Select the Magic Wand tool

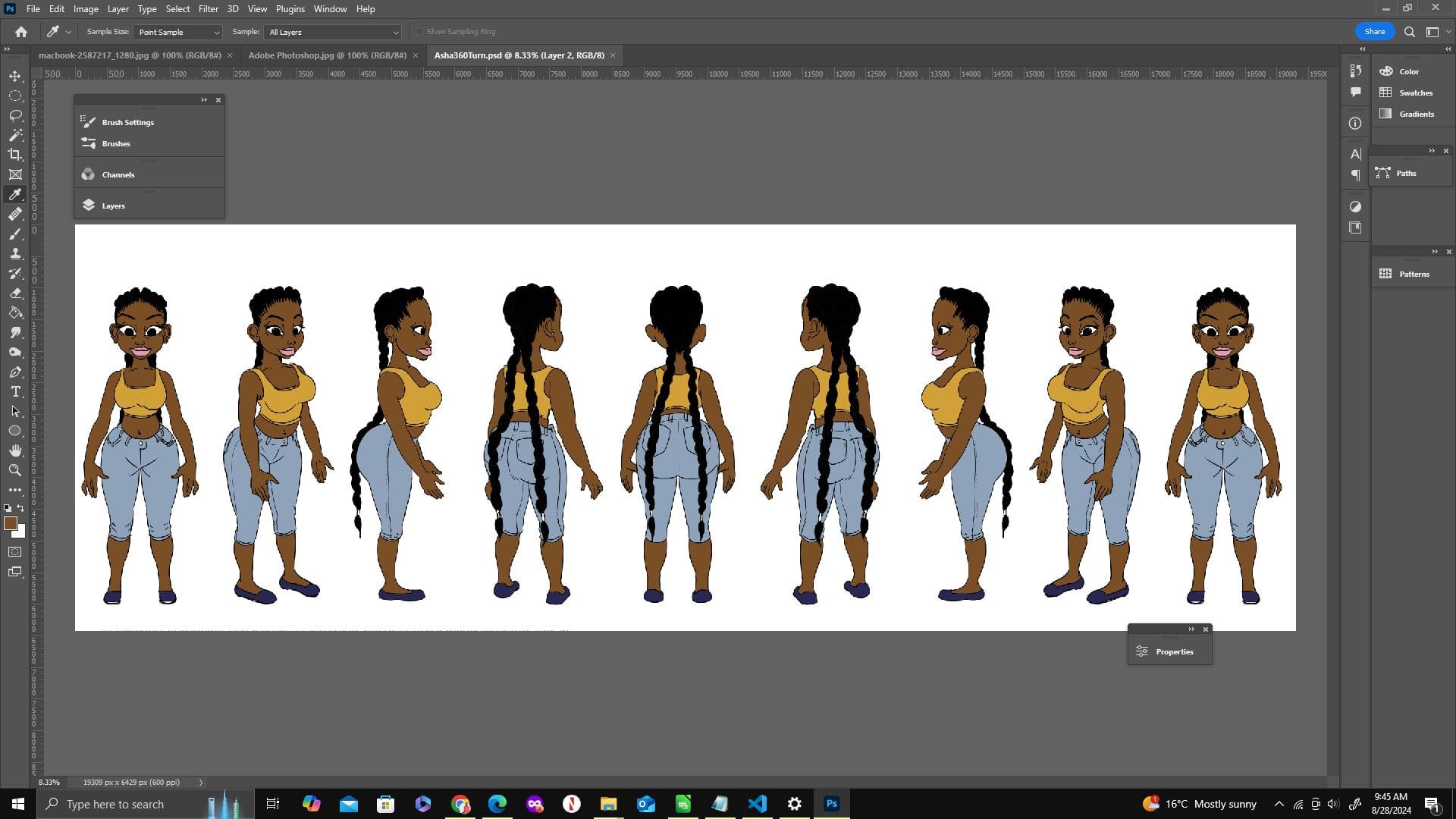click(x=15, y=135)
